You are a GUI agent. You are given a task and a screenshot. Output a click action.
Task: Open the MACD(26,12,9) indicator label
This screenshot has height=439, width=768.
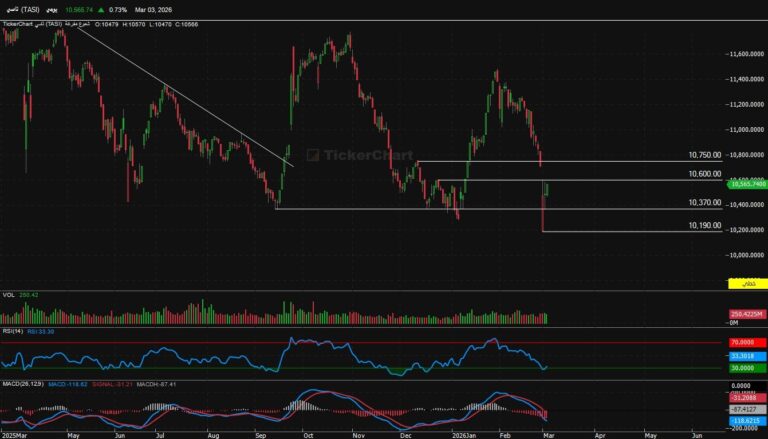click(19, 384)
